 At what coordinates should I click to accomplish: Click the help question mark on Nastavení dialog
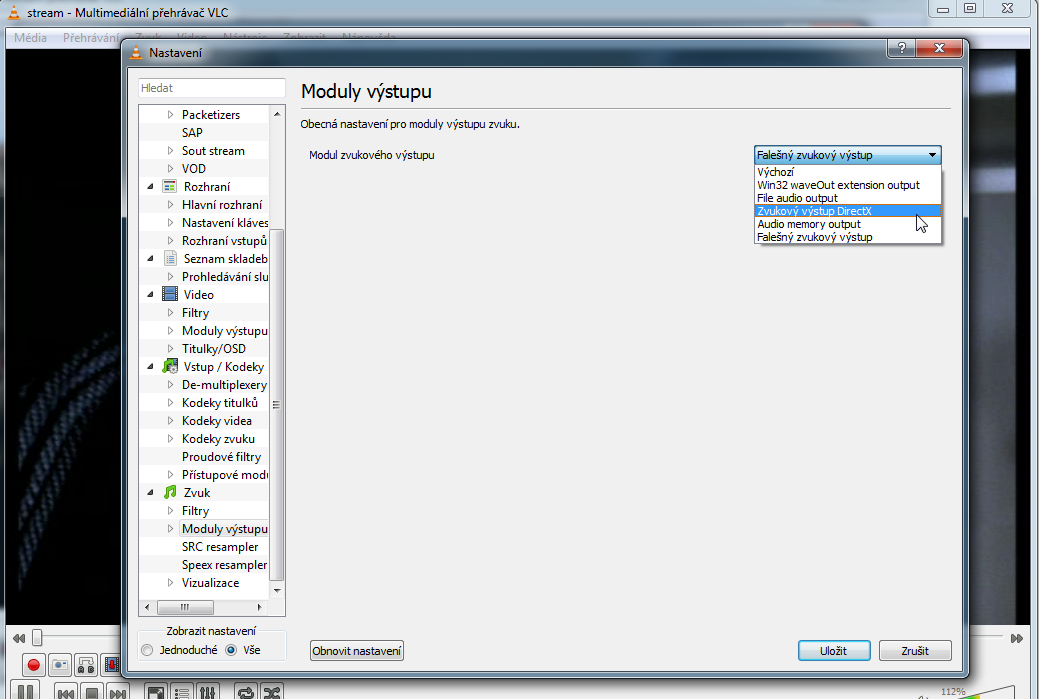tap(901, 48)
